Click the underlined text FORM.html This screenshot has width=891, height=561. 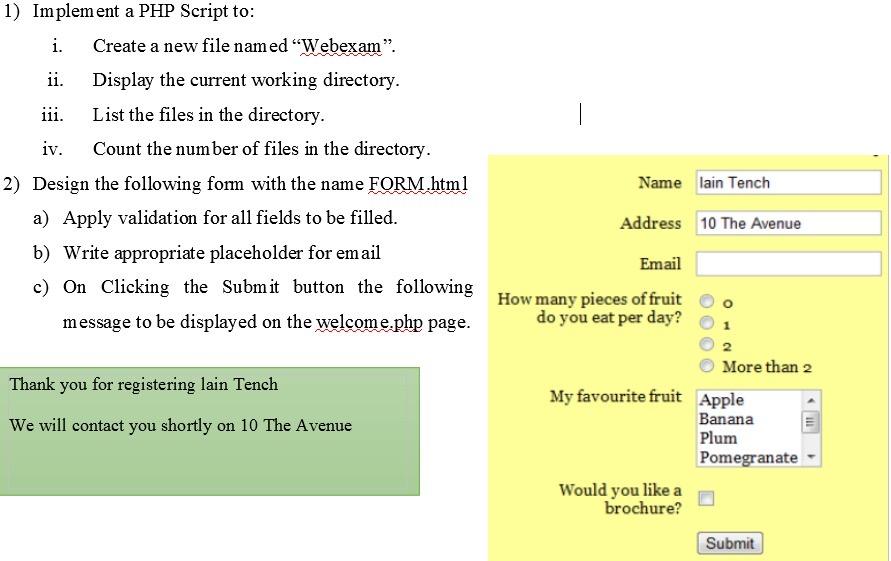(418, 184)
